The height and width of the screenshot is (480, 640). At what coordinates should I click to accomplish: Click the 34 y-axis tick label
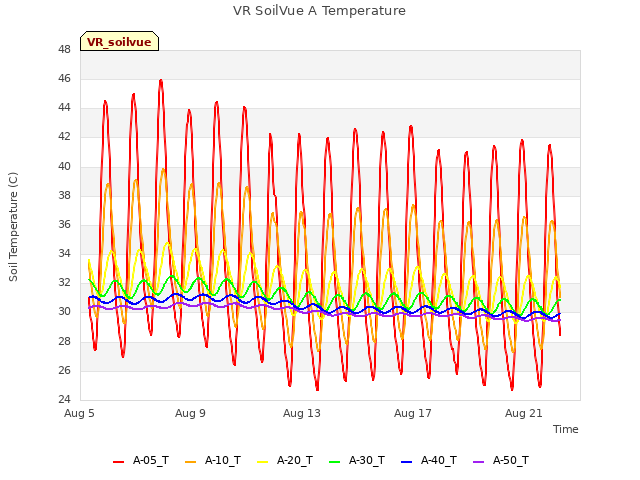(64, 254)
